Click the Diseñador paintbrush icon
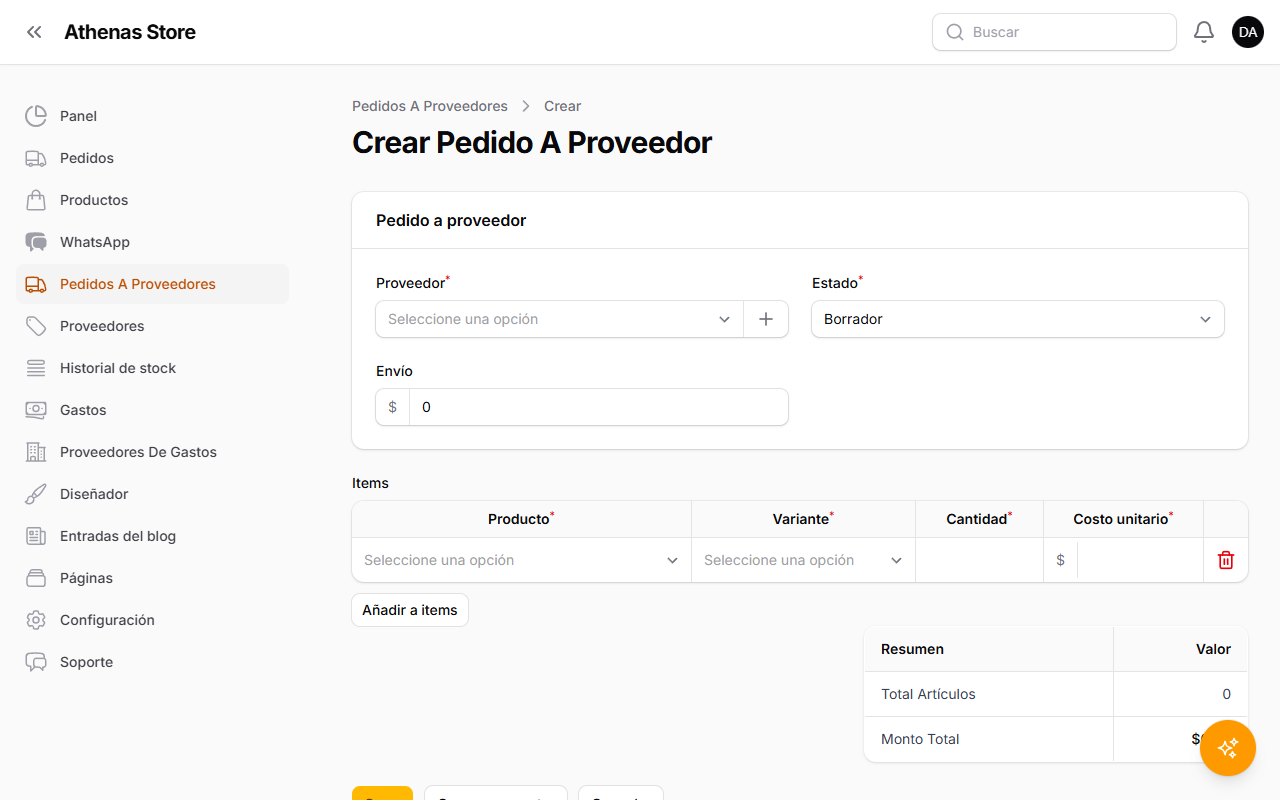Viewport: 1280px width, 800px height. 36,494
